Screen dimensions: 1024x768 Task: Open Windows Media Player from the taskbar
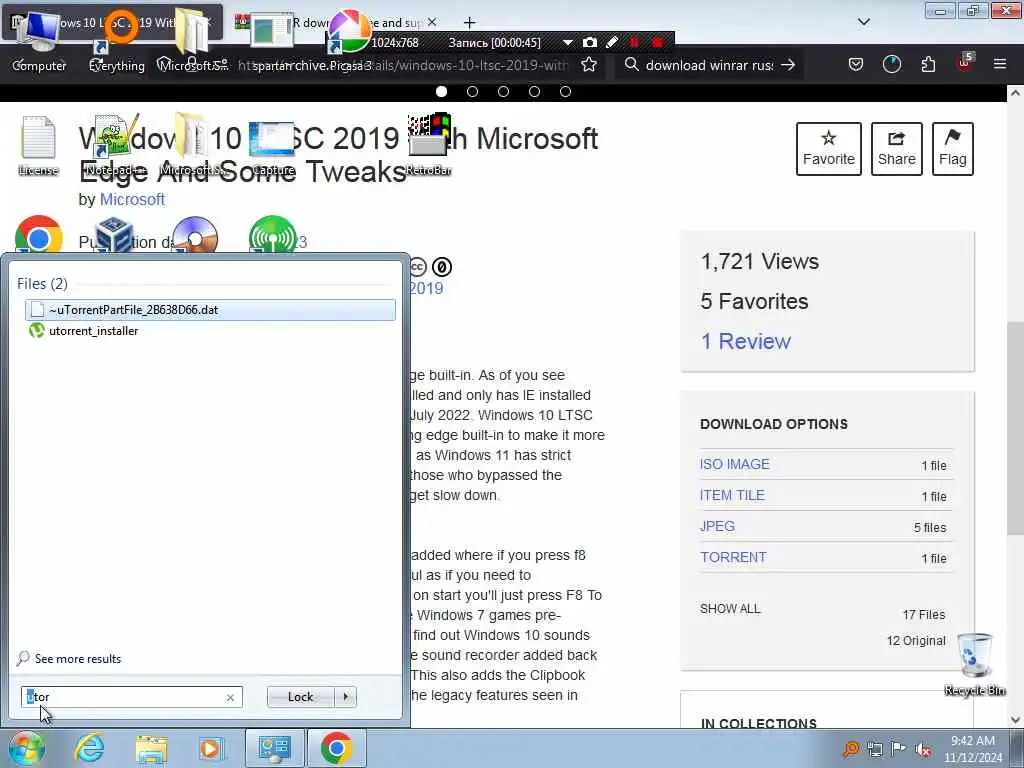pyautogui.click(x=210, y=748)
